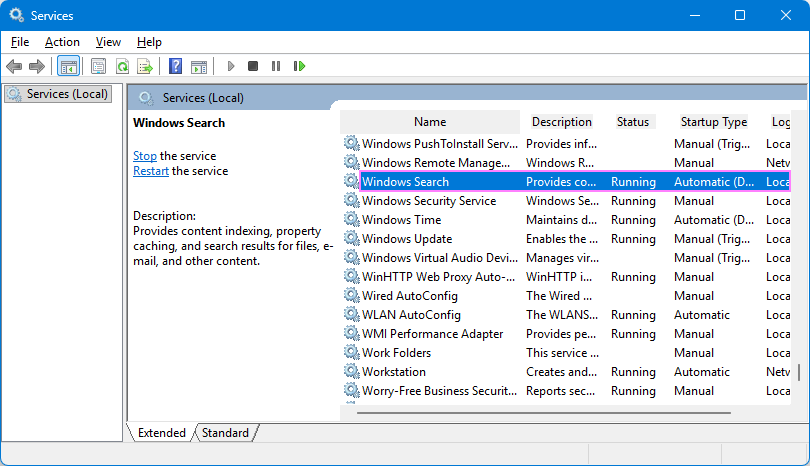Viewport: 810px width, 466px height.
Task: Select the Windows Security Service name
Action: click(429, 201)
